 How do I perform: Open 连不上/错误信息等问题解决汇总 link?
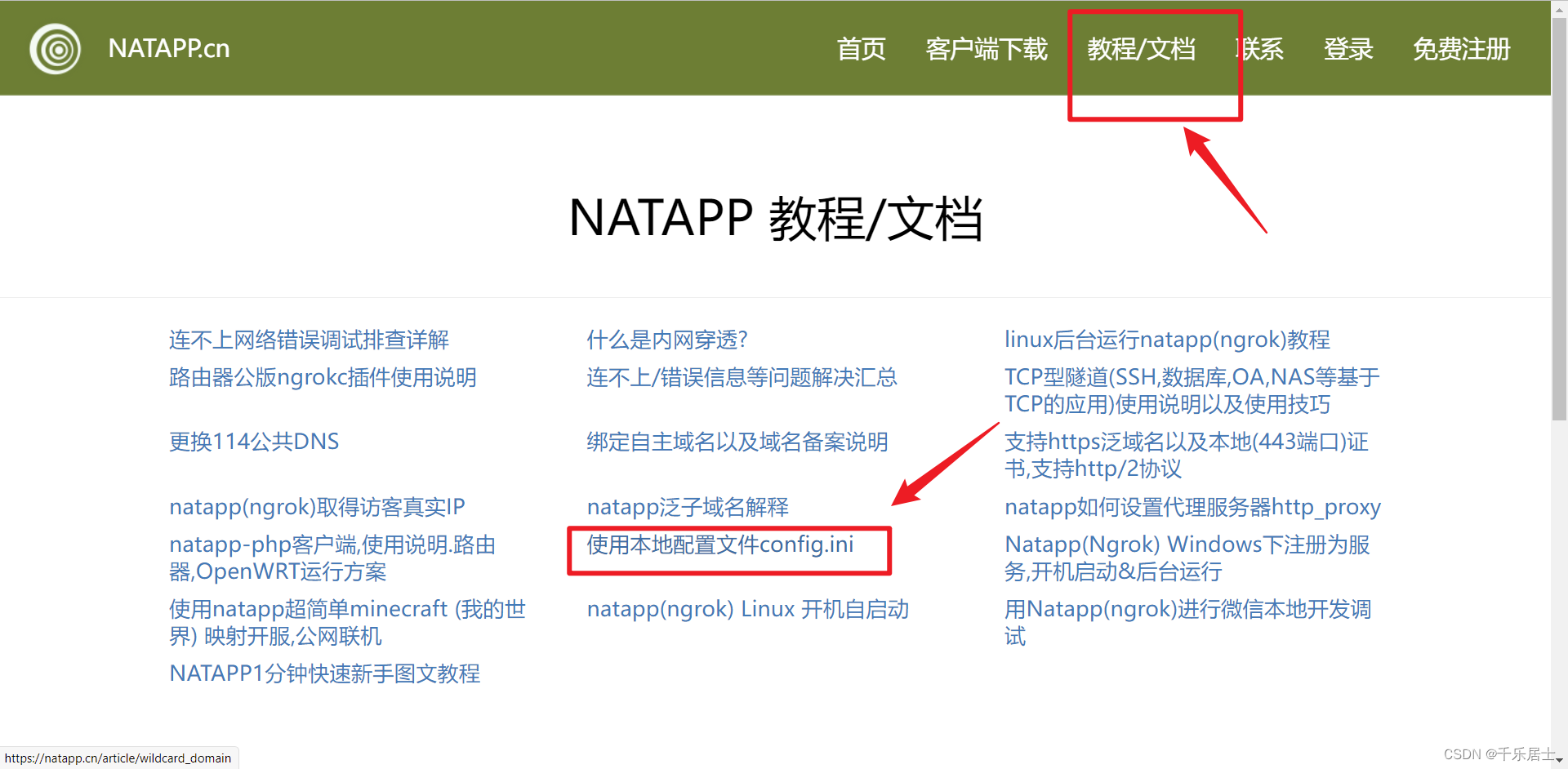point(742,377)
